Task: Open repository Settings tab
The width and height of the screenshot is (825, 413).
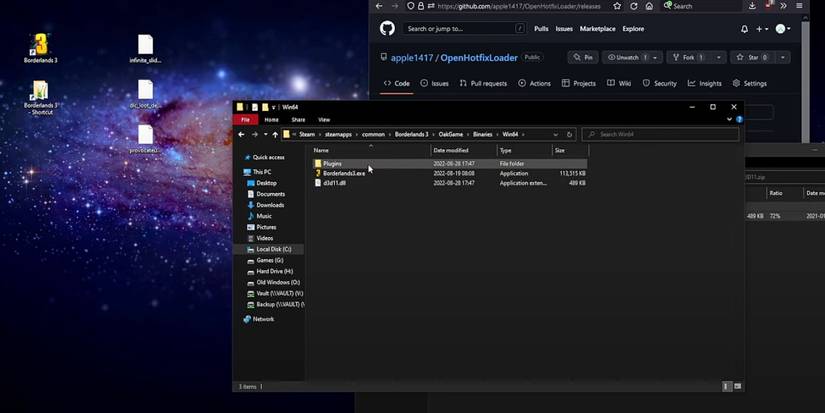Action: tap(750, 83)
